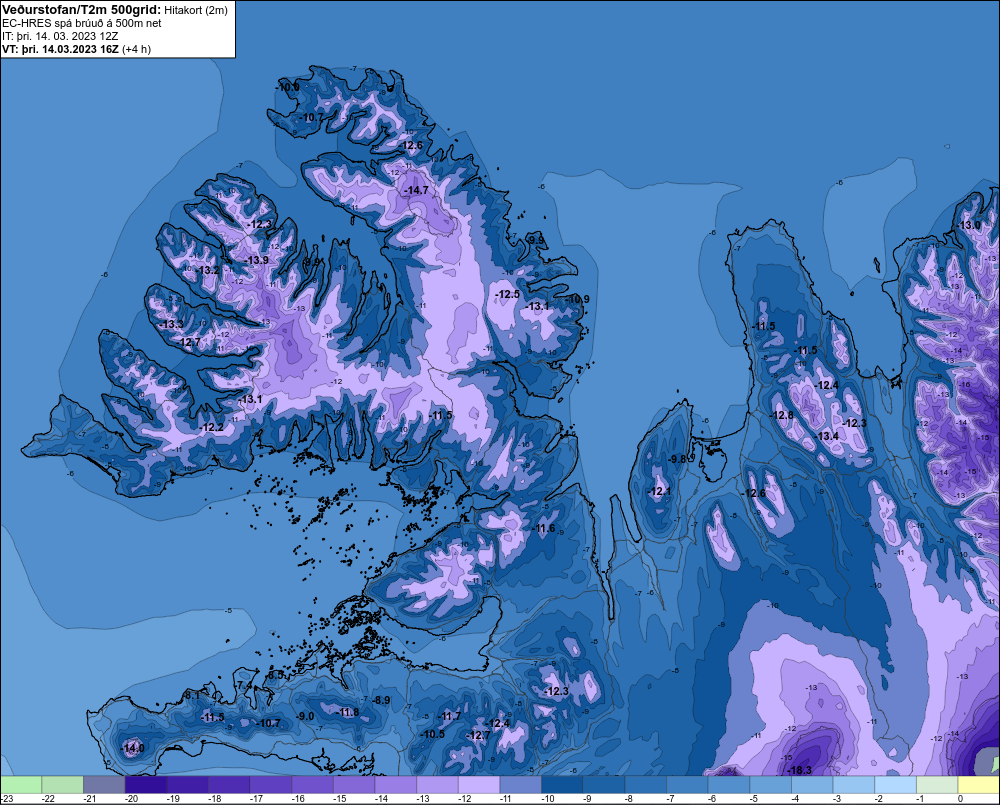This screenshot has width=1000, height=805.
Task: Click the -4 legend scale label
Action: 796,799
